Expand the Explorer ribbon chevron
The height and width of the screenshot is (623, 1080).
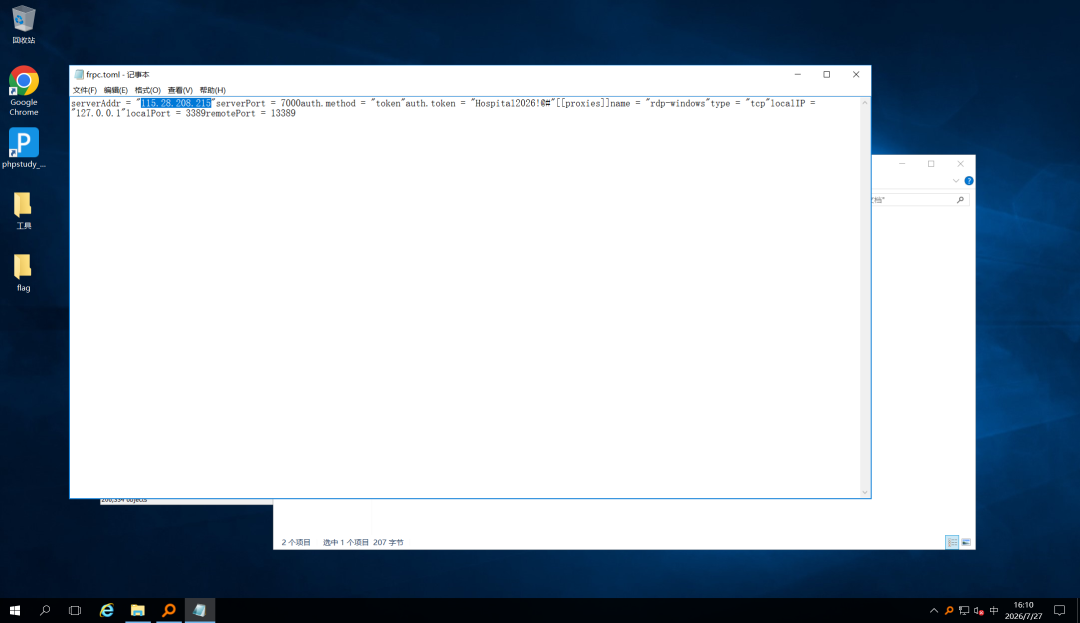point(956,181)
